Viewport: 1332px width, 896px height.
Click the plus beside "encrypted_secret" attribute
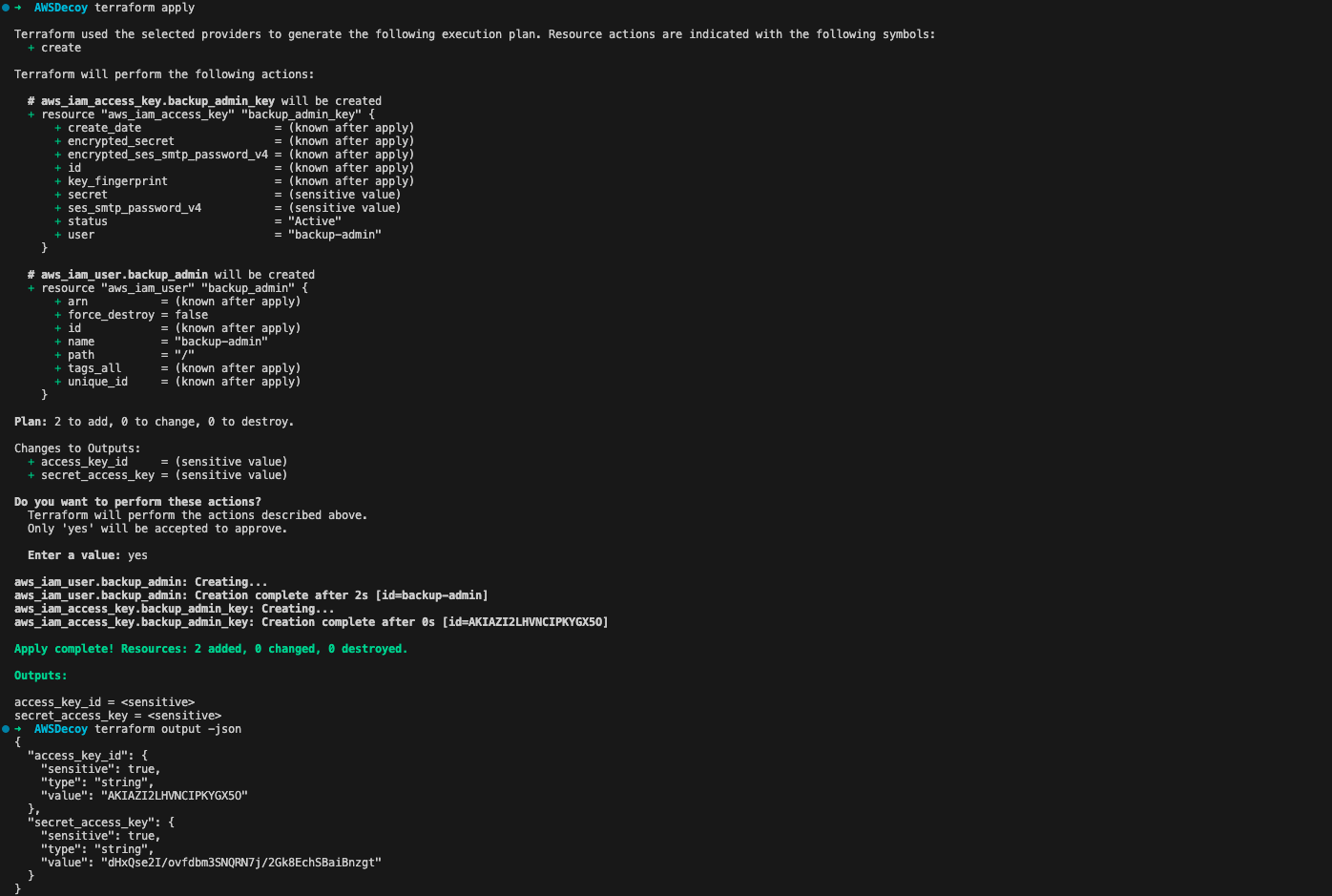point(58,141)
